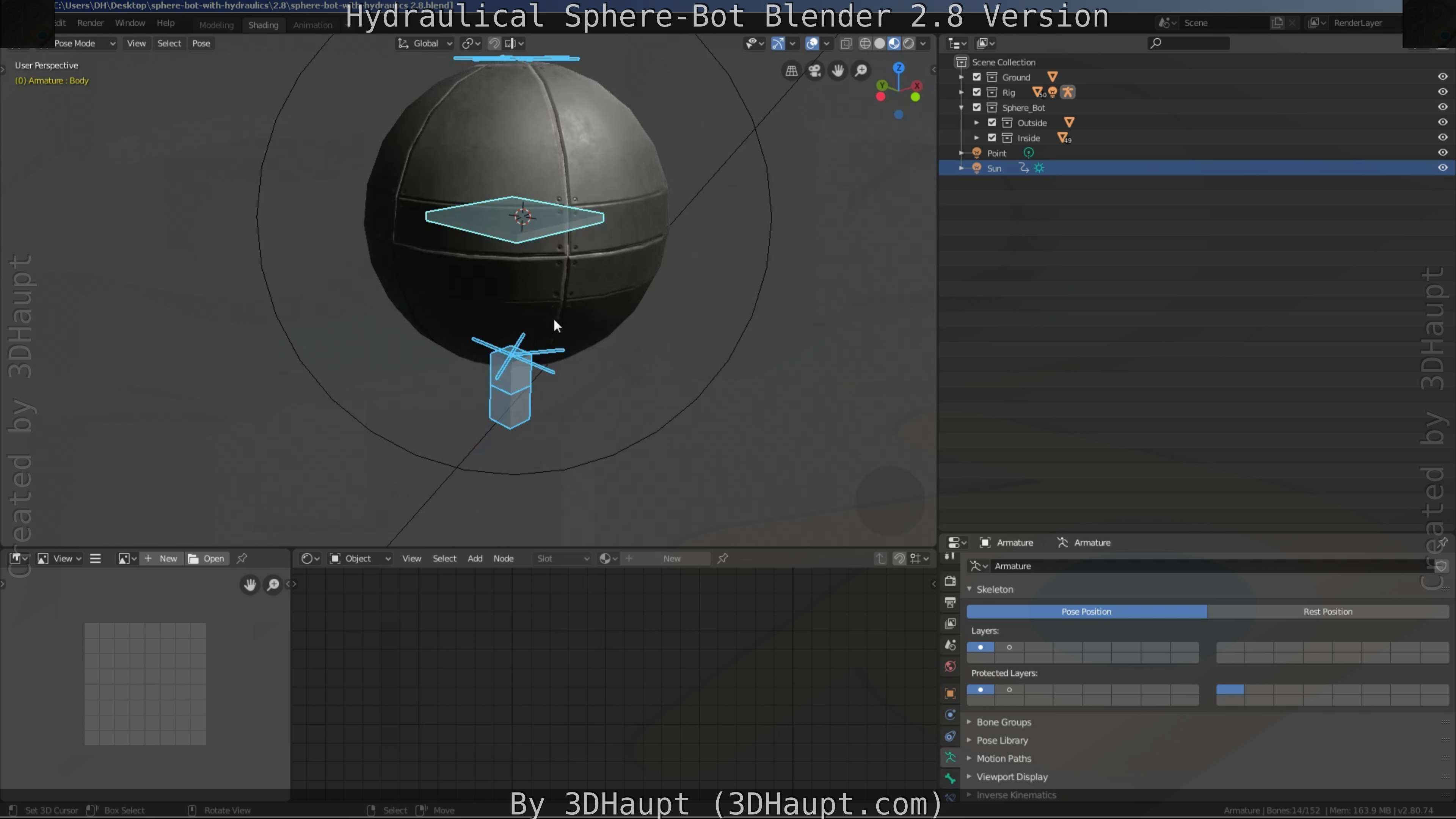
Task: Expand Motion Paths panel
Action: [x=1004, y=758]
